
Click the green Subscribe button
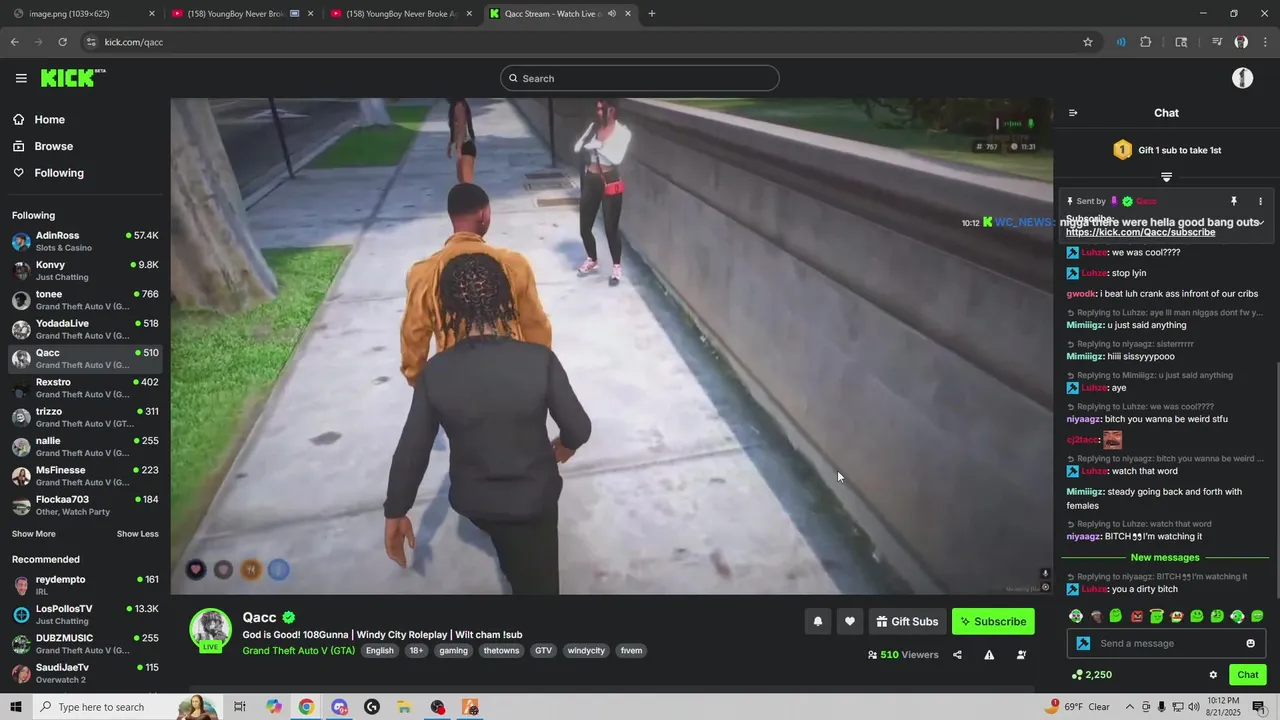coord(993,621)
